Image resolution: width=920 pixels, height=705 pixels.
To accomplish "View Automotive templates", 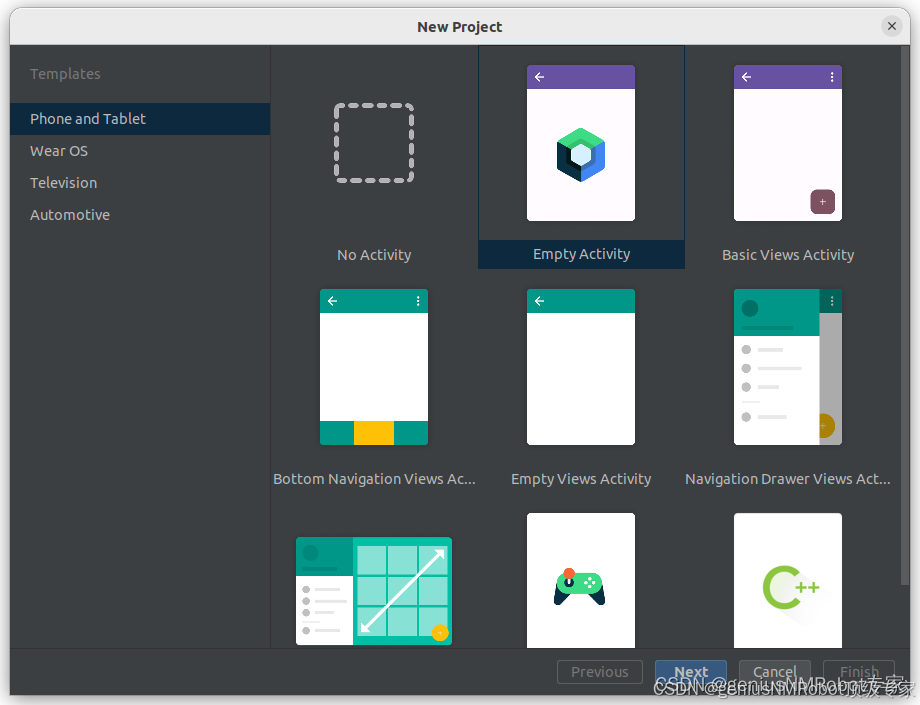I will point(70,214).
